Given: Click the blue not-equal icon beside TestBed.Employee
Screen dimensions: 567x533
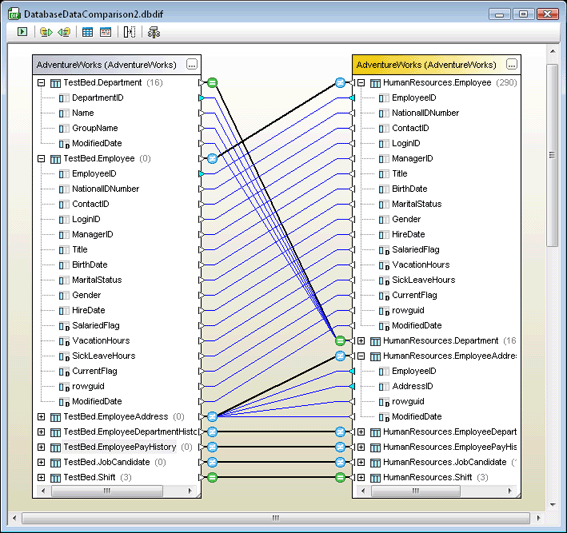Looking at the screenshot, I should tap(212, 158).
